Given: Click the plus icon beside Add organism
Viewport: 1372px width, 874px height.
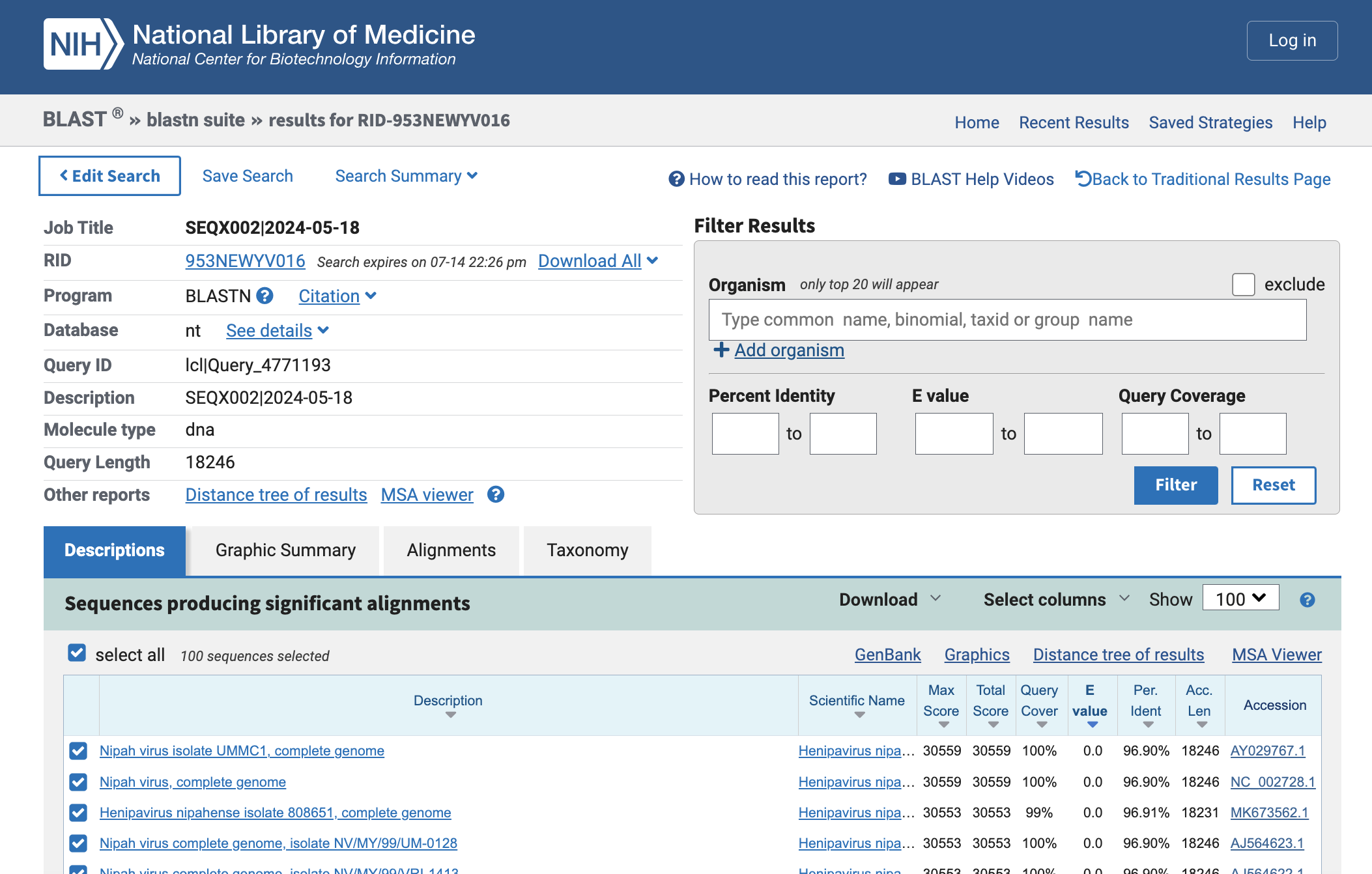Looking at the screenshot, I should pyautogui.click(x=721, y=350).
